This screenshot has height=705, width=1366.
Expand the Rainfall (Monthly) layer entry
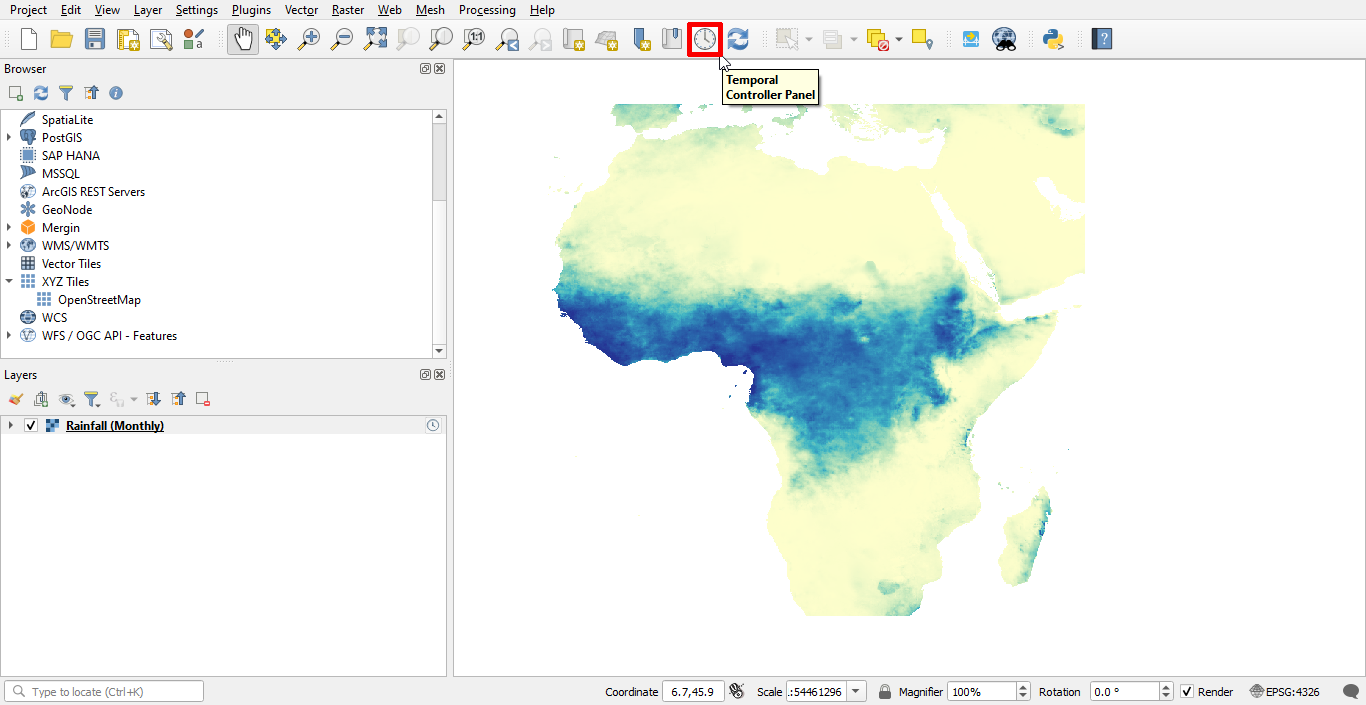tap(10, 425)
